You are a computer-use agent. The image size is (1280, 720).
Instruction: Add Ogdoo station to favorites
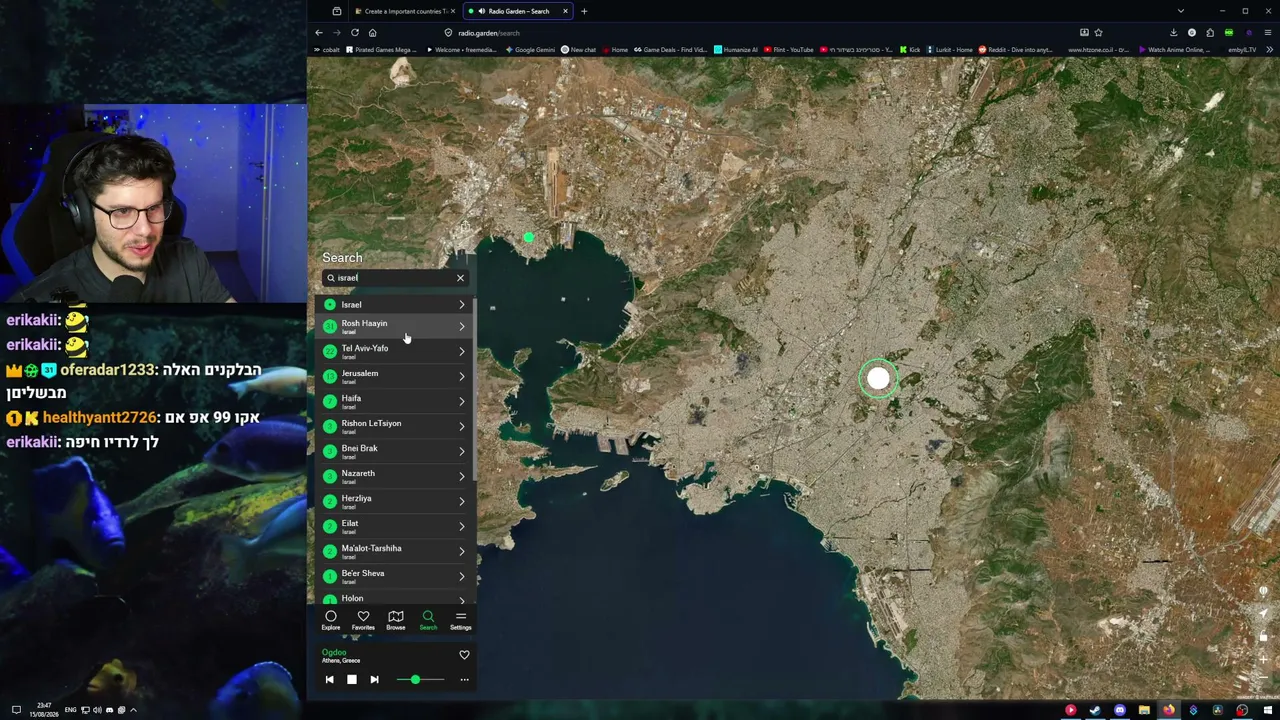(464, 655)
